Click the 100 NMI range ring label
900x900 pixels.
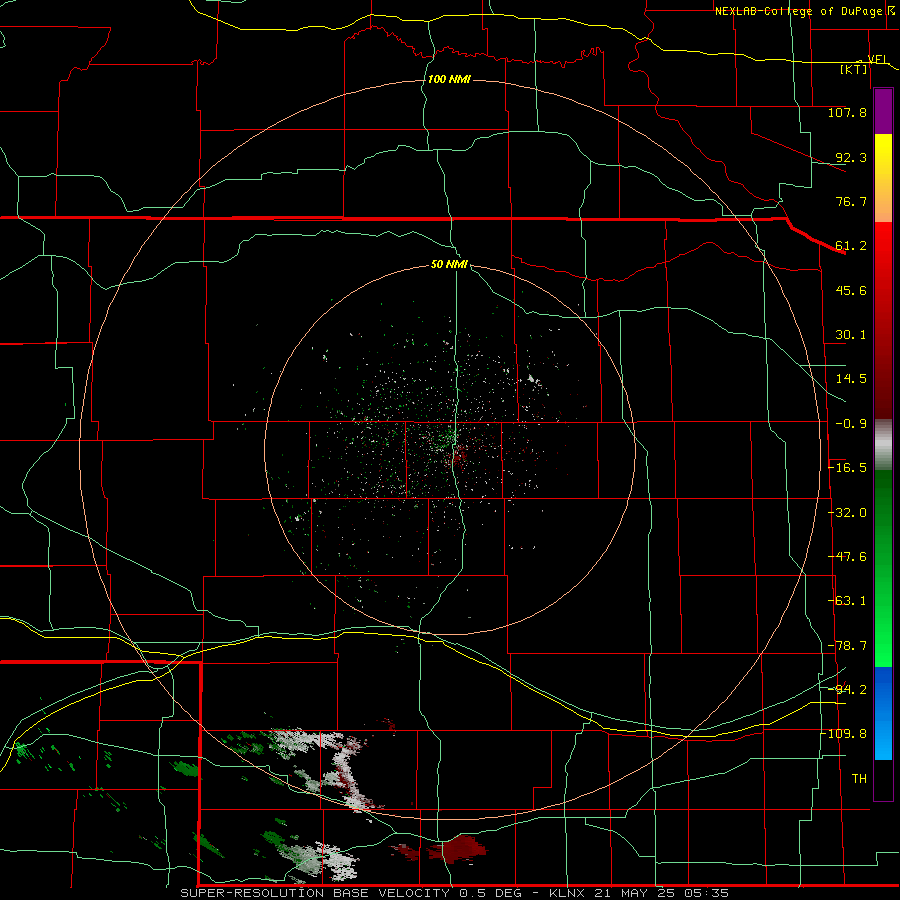coord(449,79)
